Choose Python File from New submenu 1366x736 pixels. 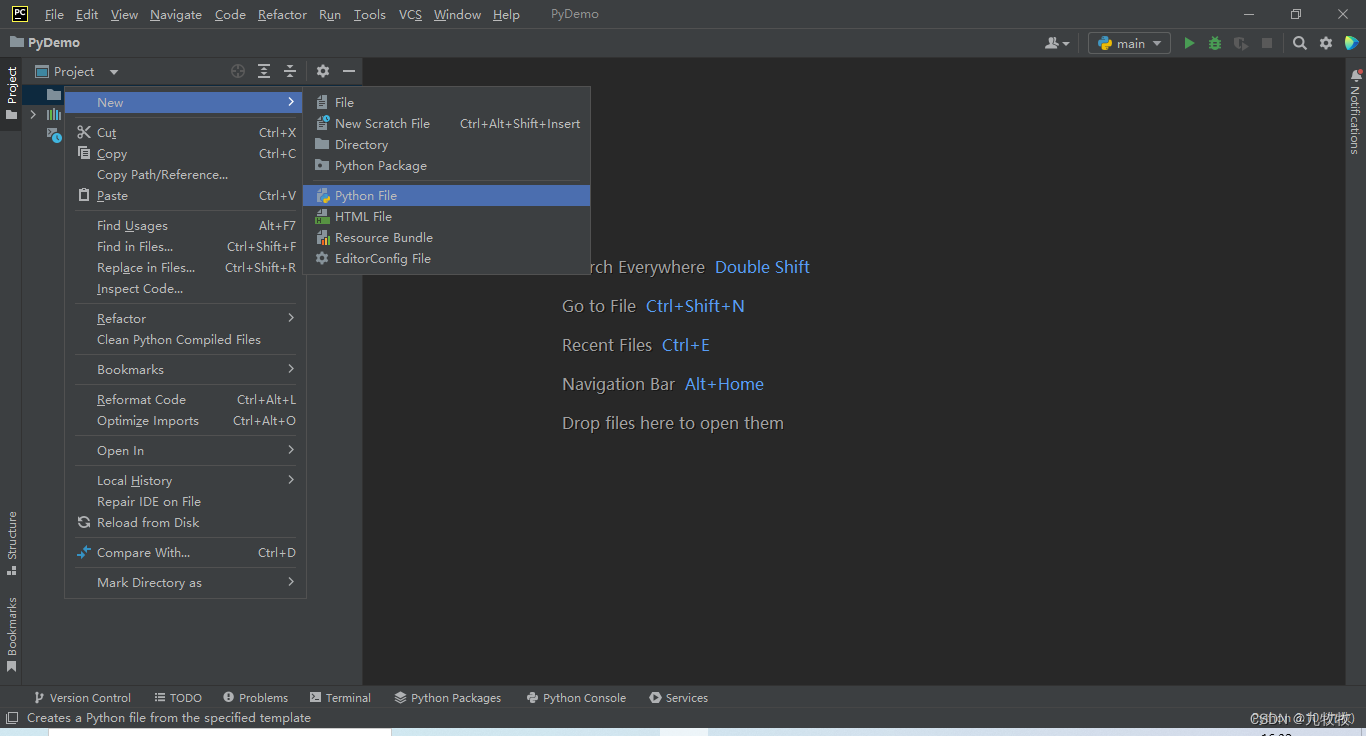[x=447, y=195]
